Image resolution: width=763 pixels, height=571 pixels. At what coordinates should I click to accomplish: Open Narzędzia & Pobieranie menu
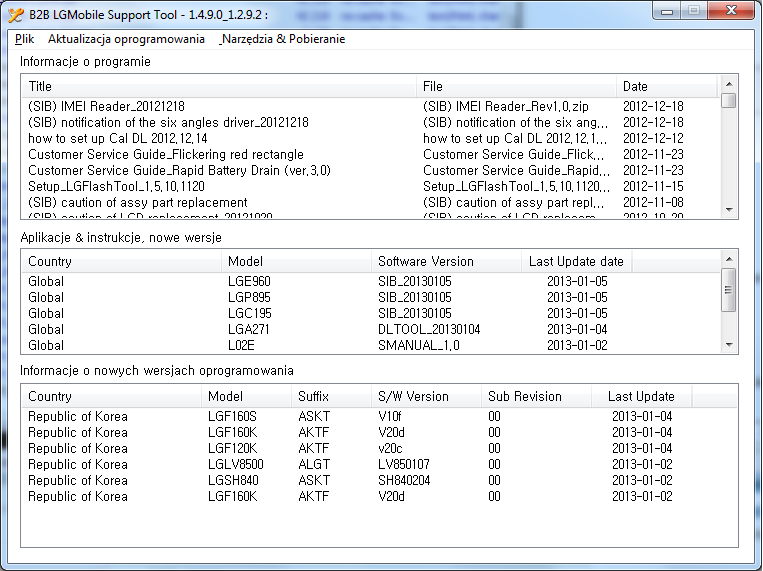coord(282,39)
